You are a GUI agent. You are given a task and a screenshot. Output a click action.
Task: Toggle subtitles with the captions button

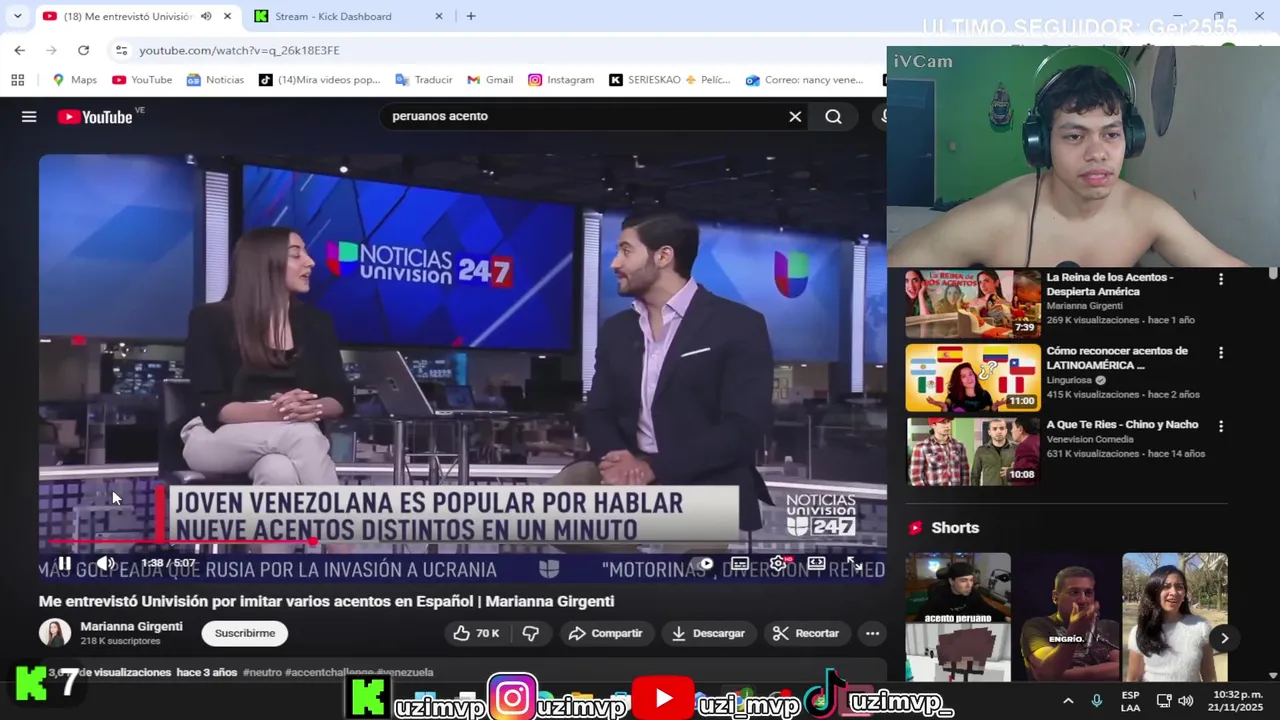coord(740,564)
